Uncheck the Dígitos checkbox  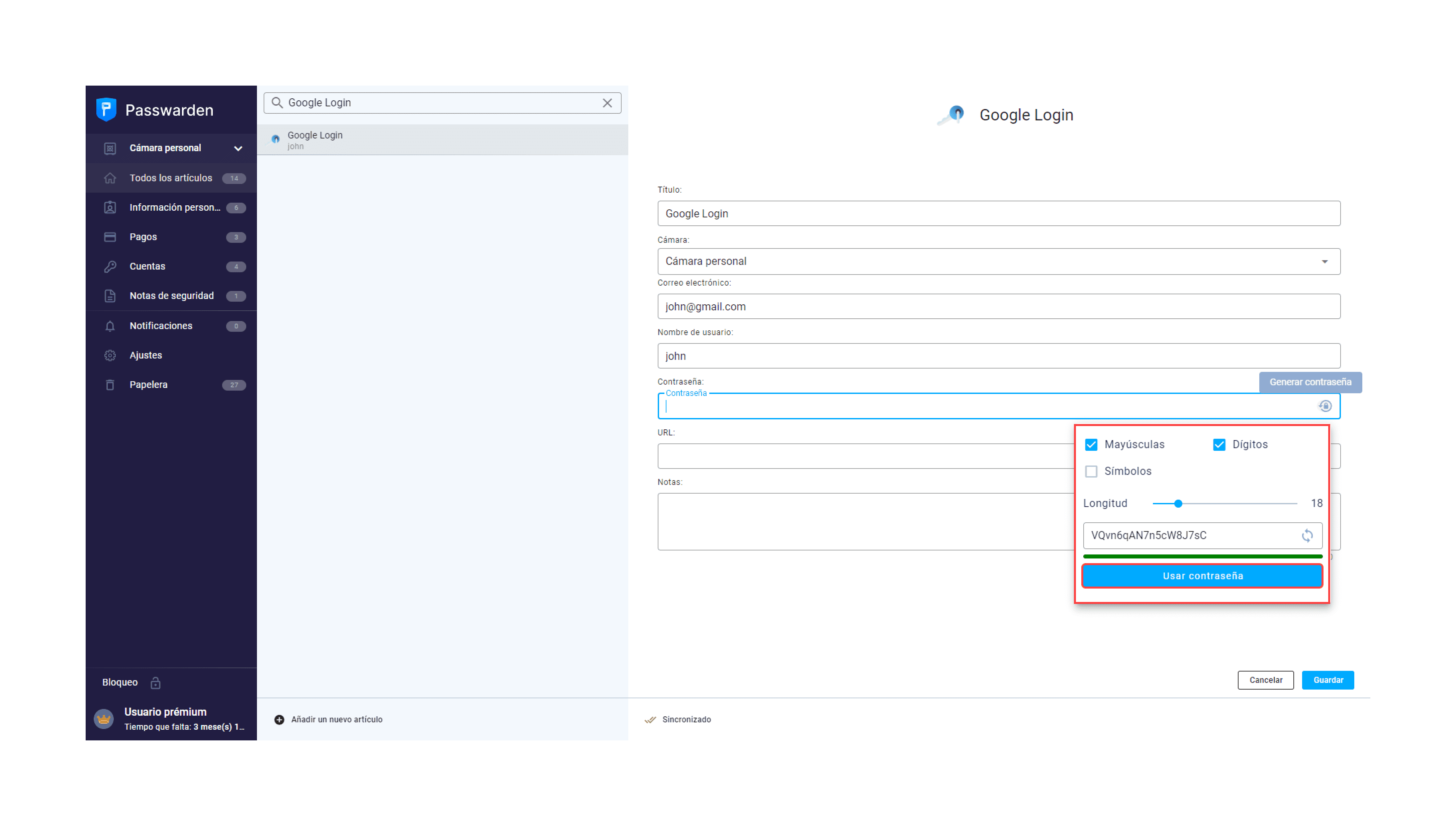(1219, 444)
